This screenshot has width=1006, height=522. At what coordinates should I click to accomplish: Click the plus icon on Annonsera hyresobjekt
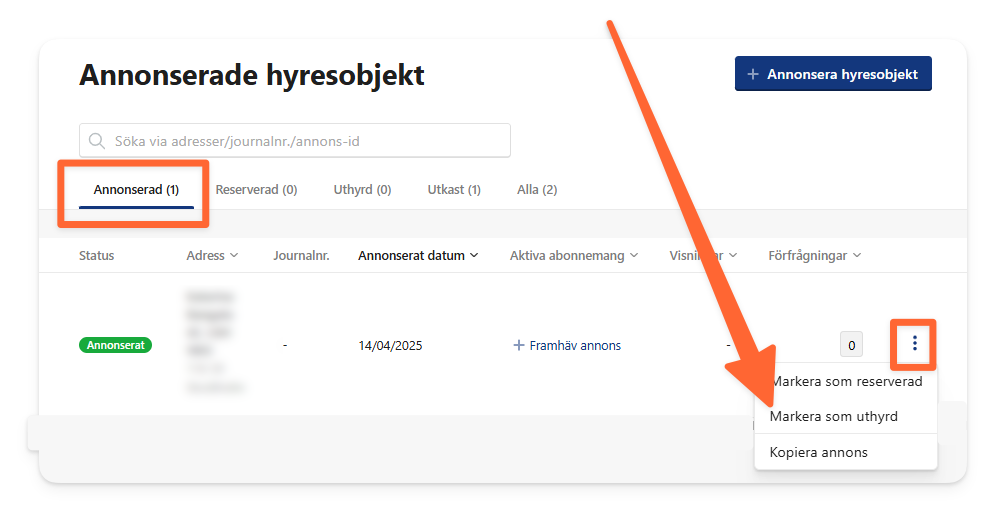pos(753,74)
